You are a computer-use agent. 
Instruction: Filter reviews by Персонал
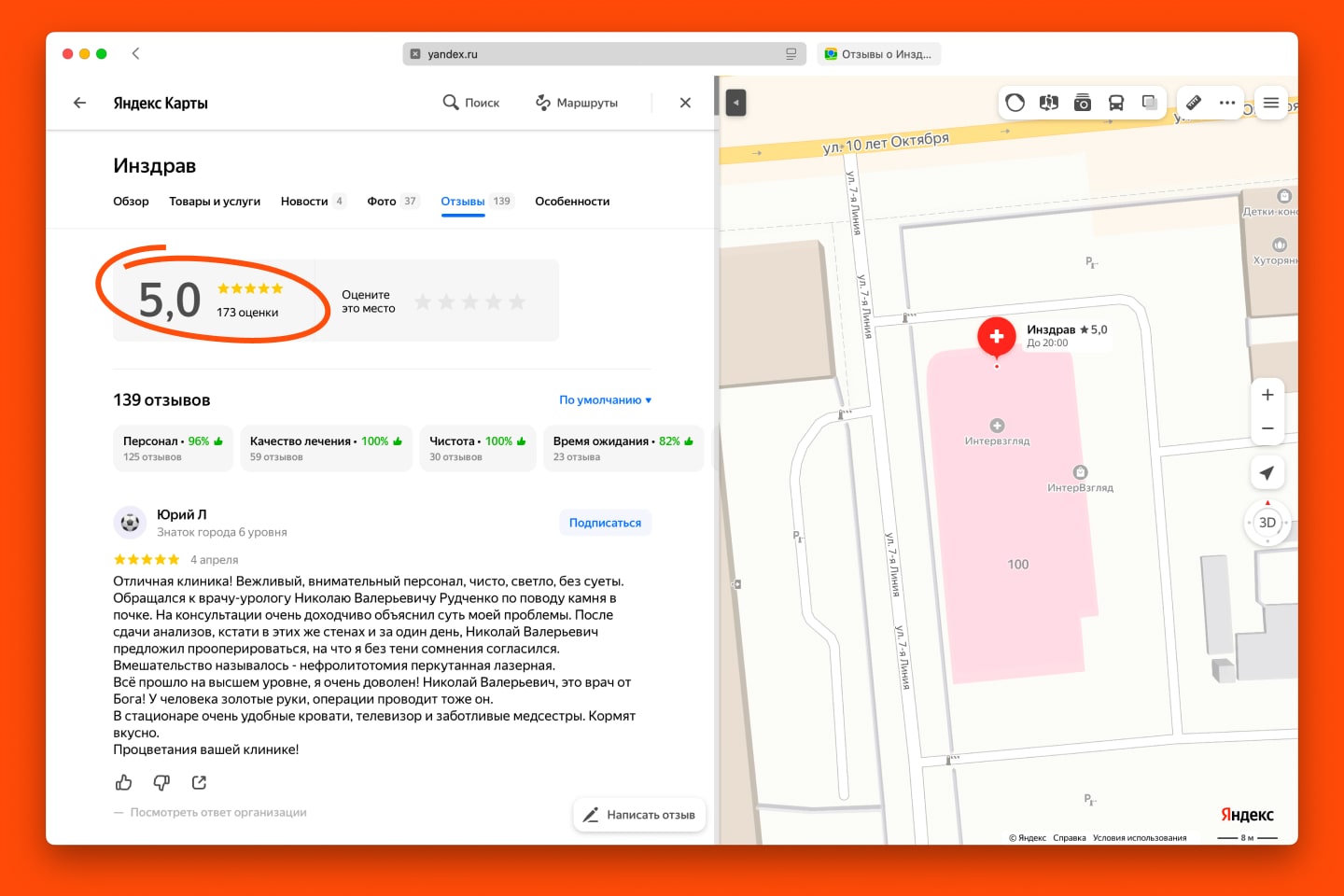173,448
